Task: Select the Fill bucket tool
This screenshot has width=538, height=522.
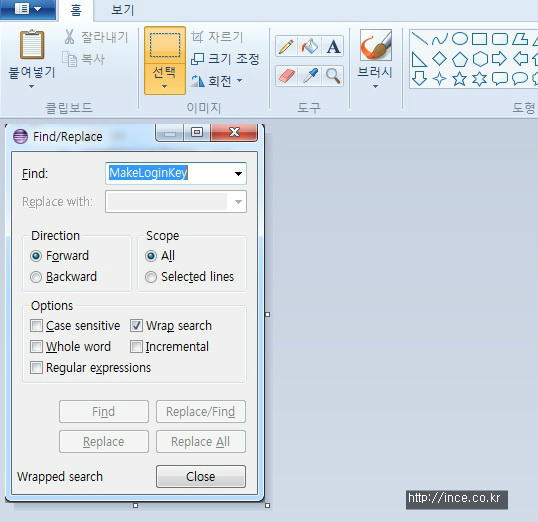Action: click(x=309, y=46)
